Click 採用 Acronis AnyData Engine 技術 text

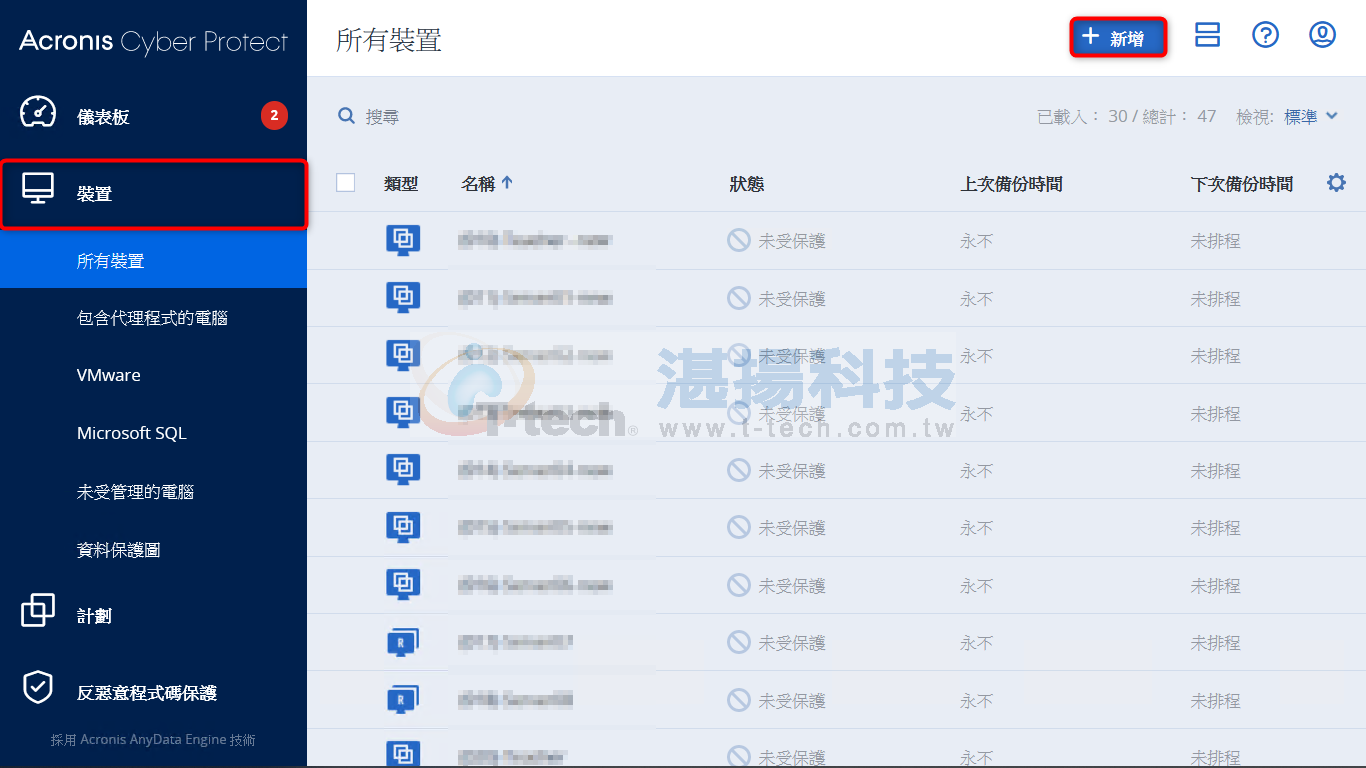tap(153, 740)
